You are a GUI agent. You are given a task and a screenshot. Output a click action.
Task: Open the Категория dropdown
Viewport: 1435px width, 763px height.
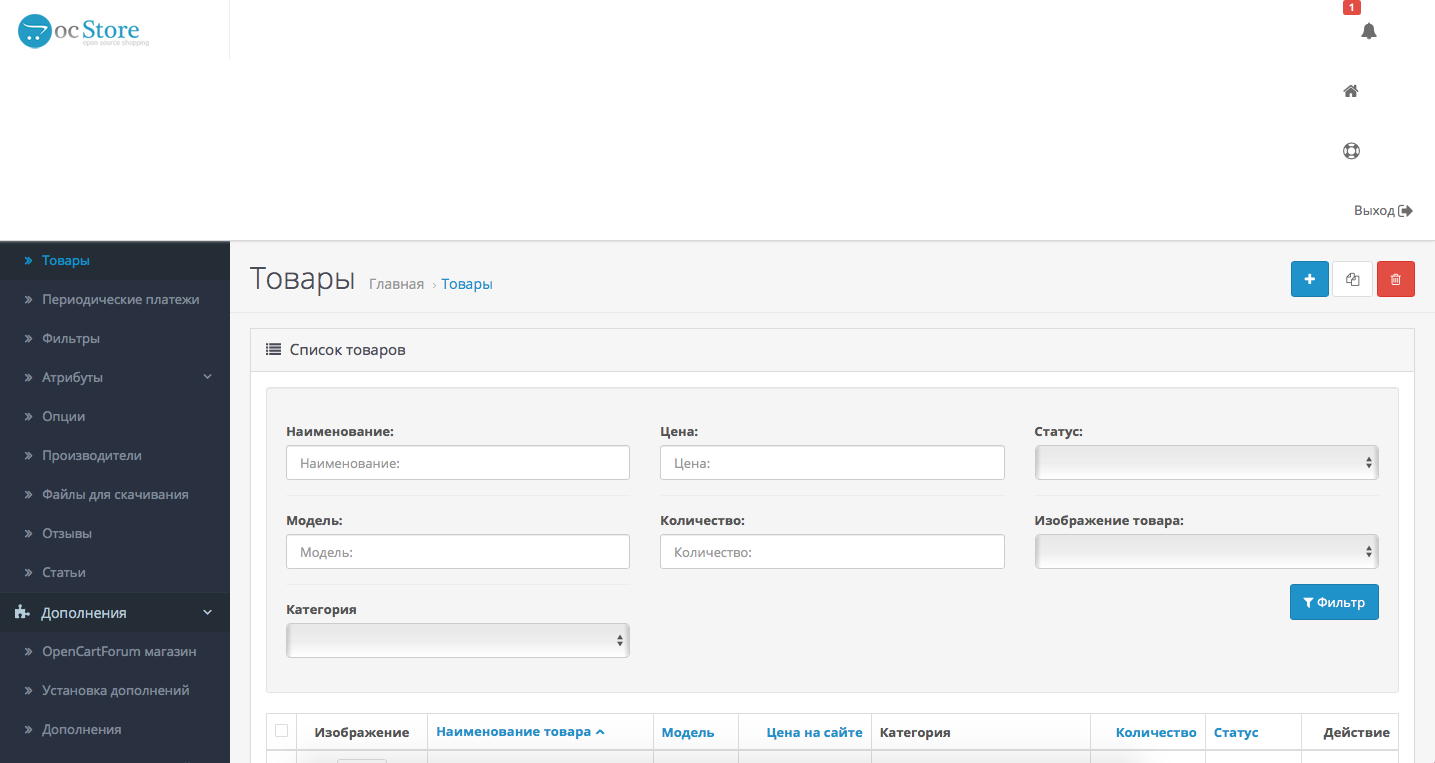pos(457,640)
